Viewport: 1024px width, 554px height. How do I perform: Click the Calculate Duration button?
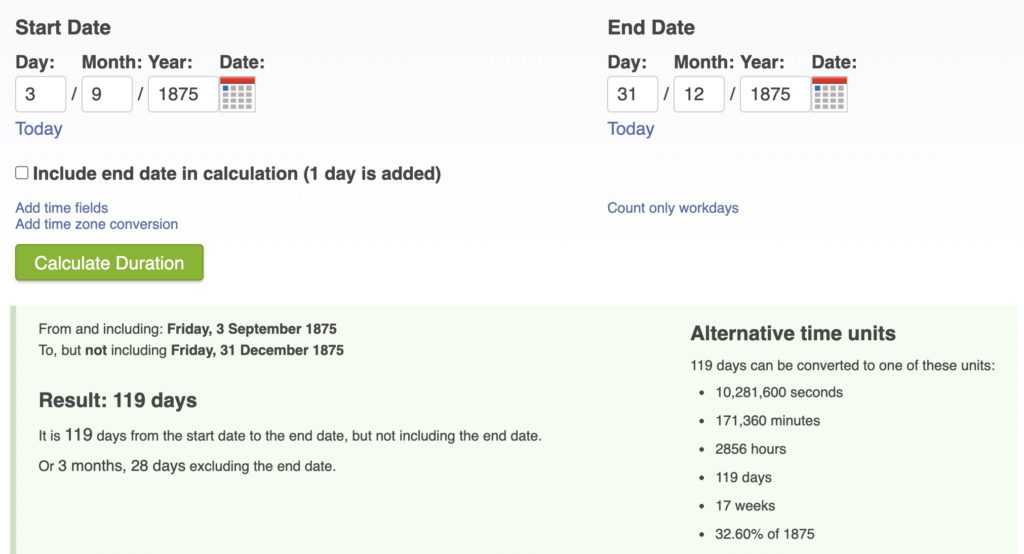109,263
